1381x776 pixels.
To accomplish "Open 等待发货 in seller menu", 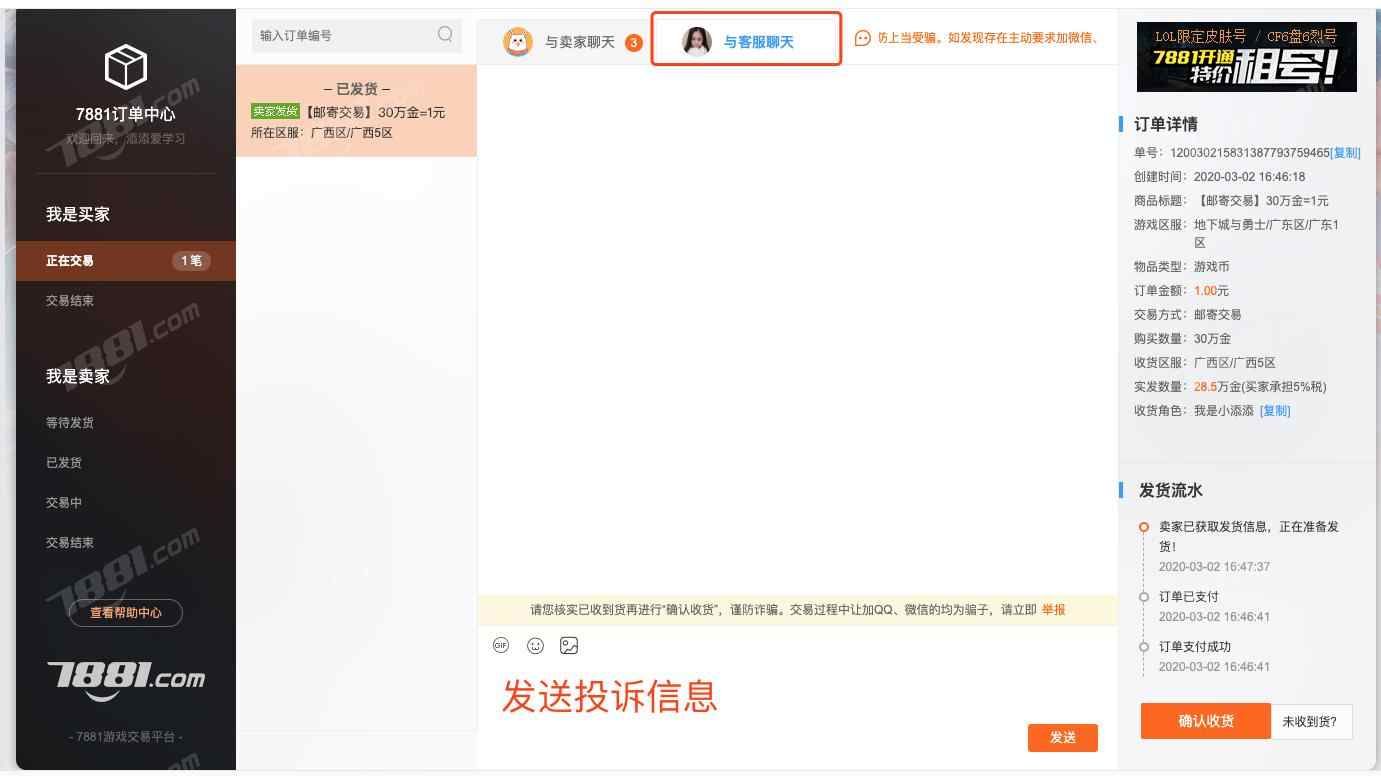I will click(x=70, y=423).
